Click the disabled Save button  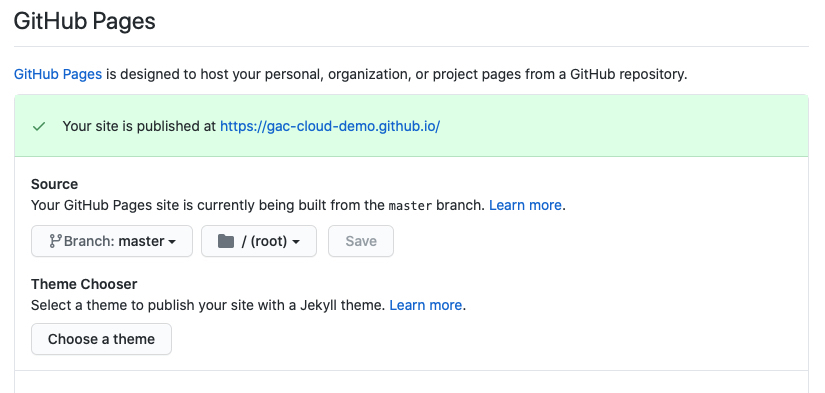(361, 241)
